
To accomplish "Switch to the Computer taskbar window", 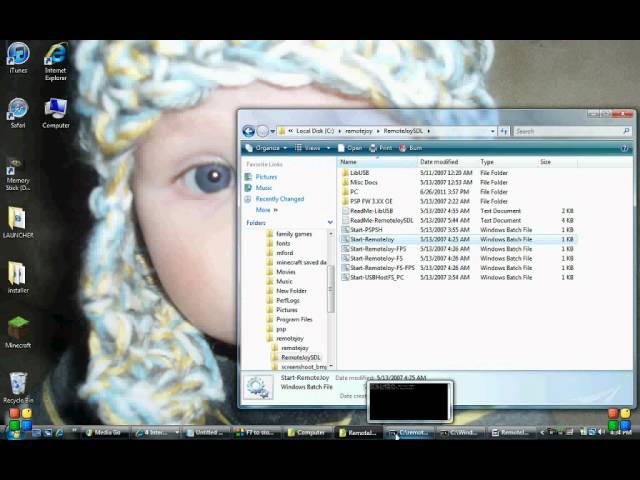I will tap(308, 433).
